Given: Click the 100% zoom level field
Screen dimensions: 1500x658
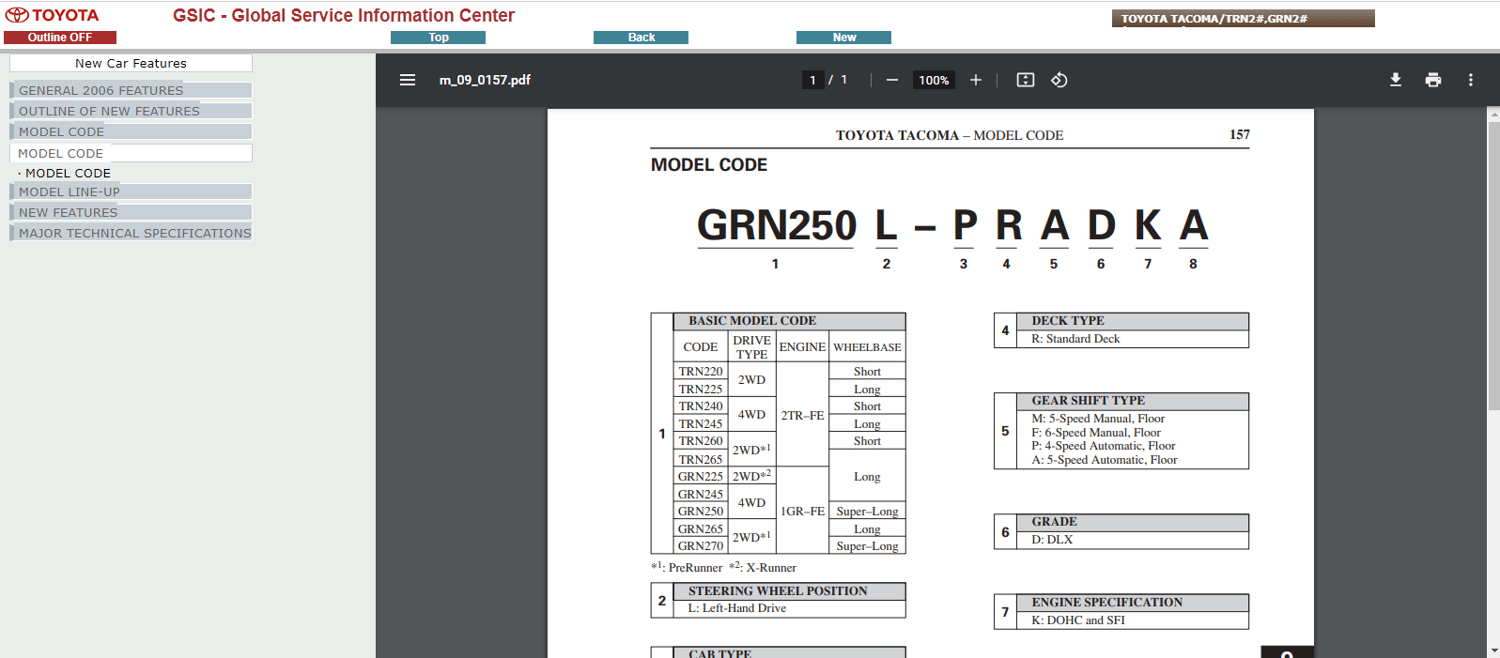Looking at the screenshot, I should tap(934, 80).
